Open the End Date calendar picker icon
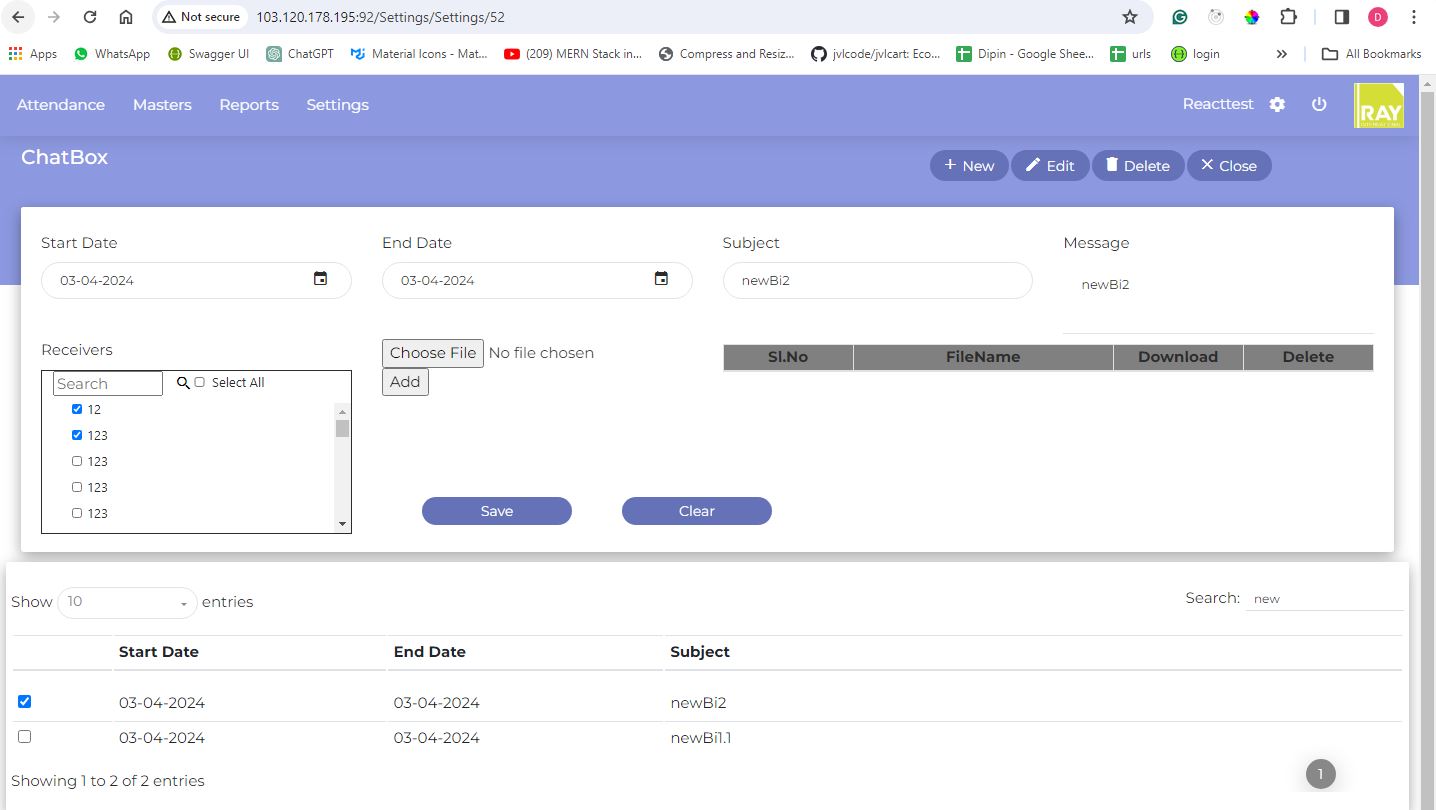 (x=661, y=279)
